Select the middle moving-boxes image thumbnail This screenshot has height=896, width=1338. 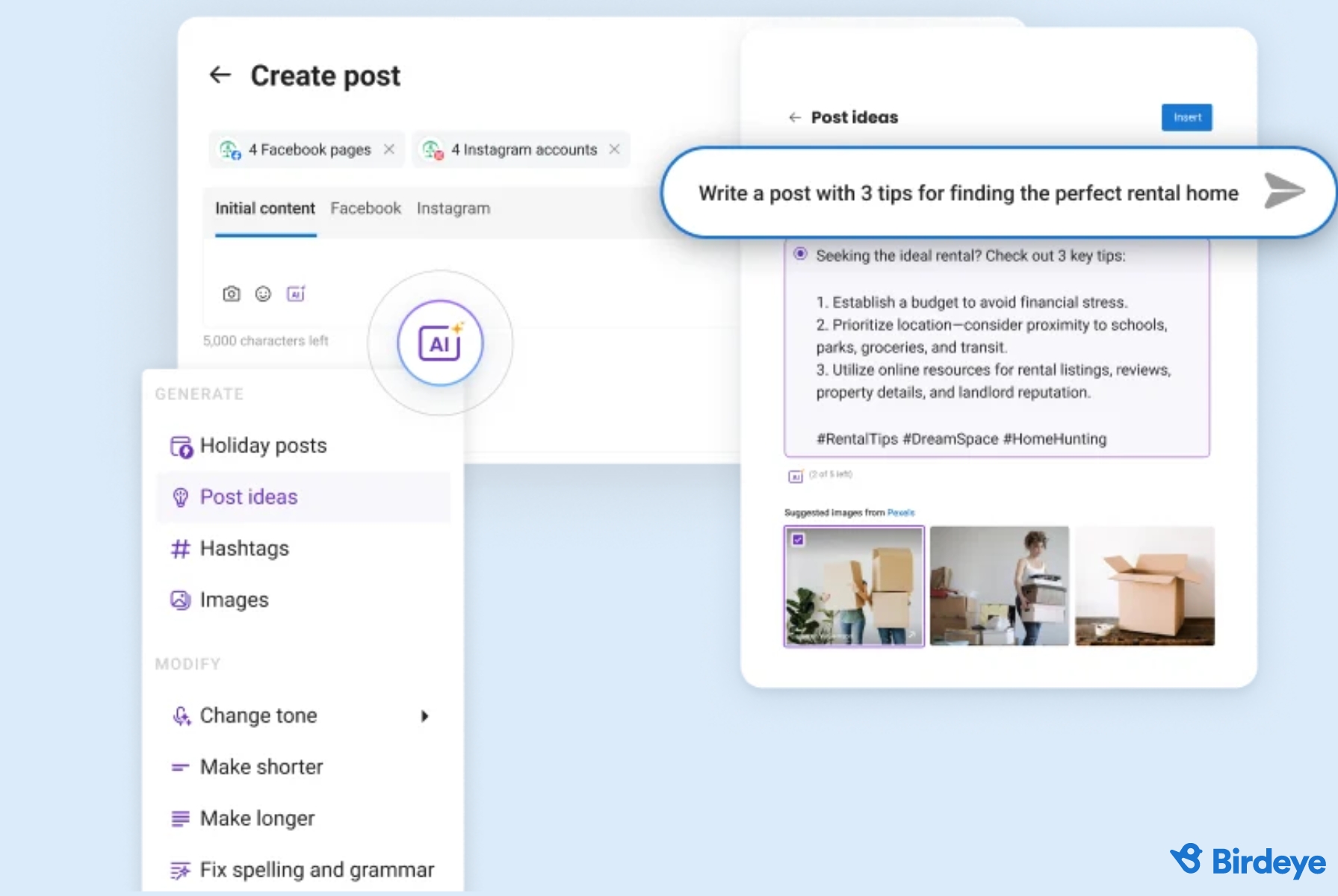(1000, 587)
